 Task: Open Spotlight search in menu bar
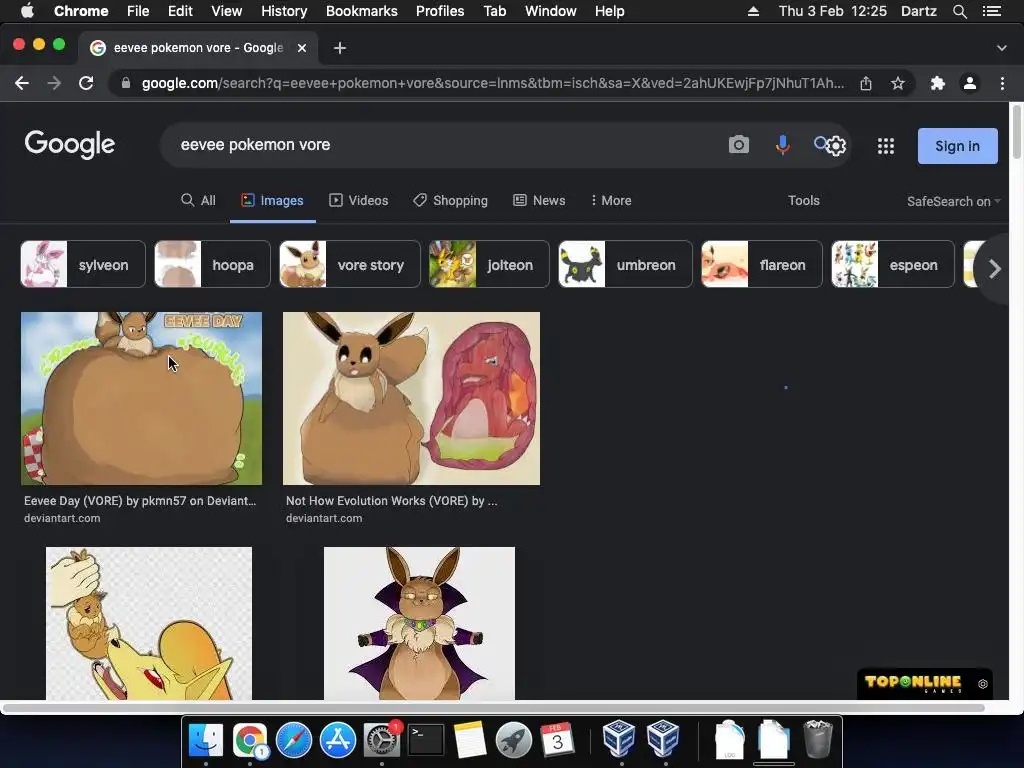959,11
